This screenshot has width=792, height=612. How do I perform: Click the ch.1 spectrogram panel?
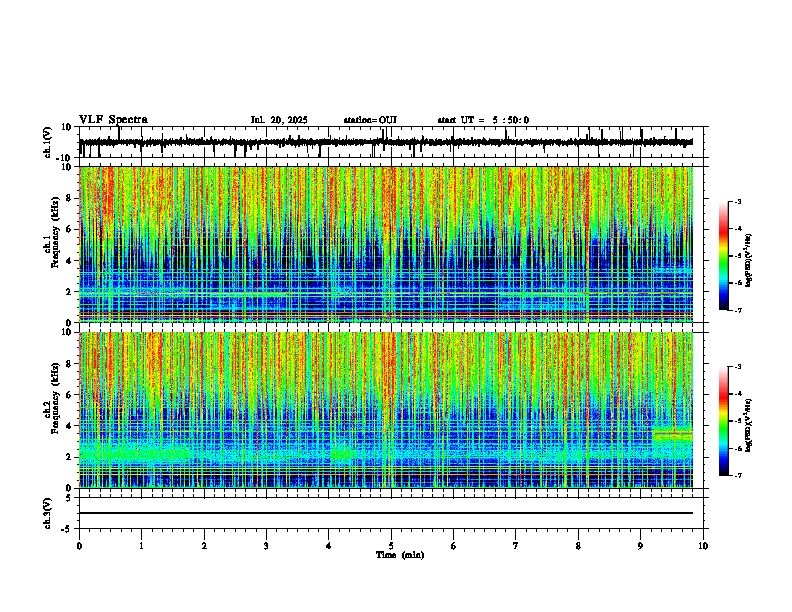point(386,244)
